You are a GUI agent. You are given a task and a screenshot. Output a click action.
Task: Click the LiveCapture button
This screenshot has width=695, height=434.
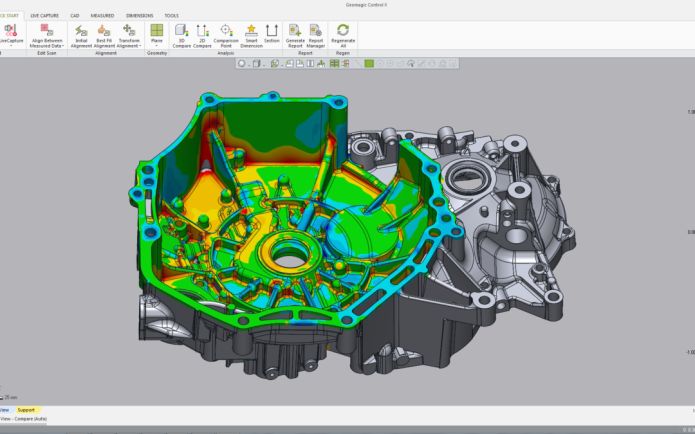(11, 35)
